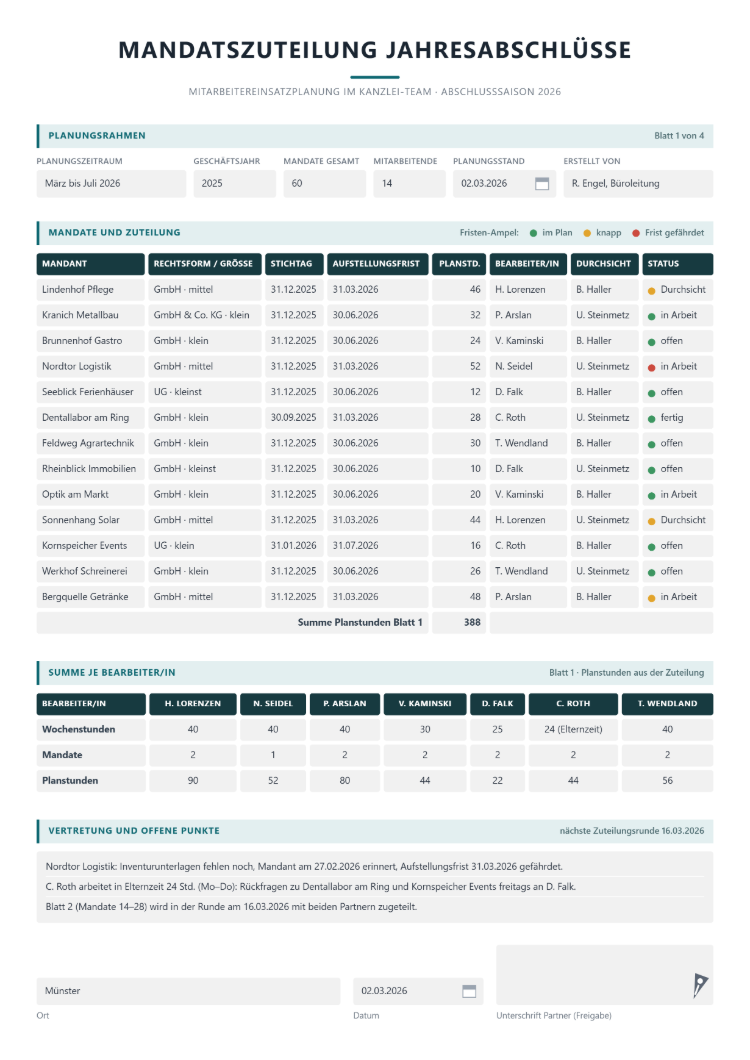The image size is (750, 1060).
Task: Click the DURCHSICHT column header
Action: point(605,264)
